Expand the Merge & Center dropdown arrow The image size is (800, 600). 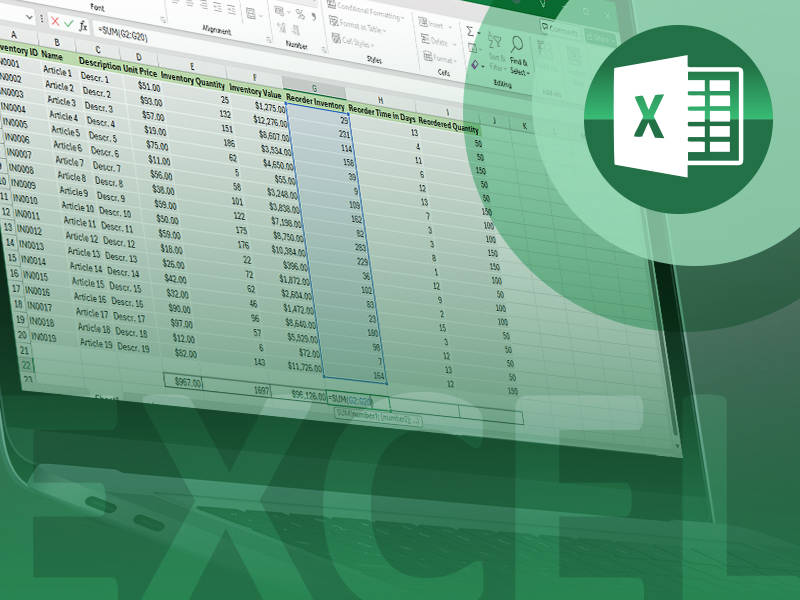point(260,15)
